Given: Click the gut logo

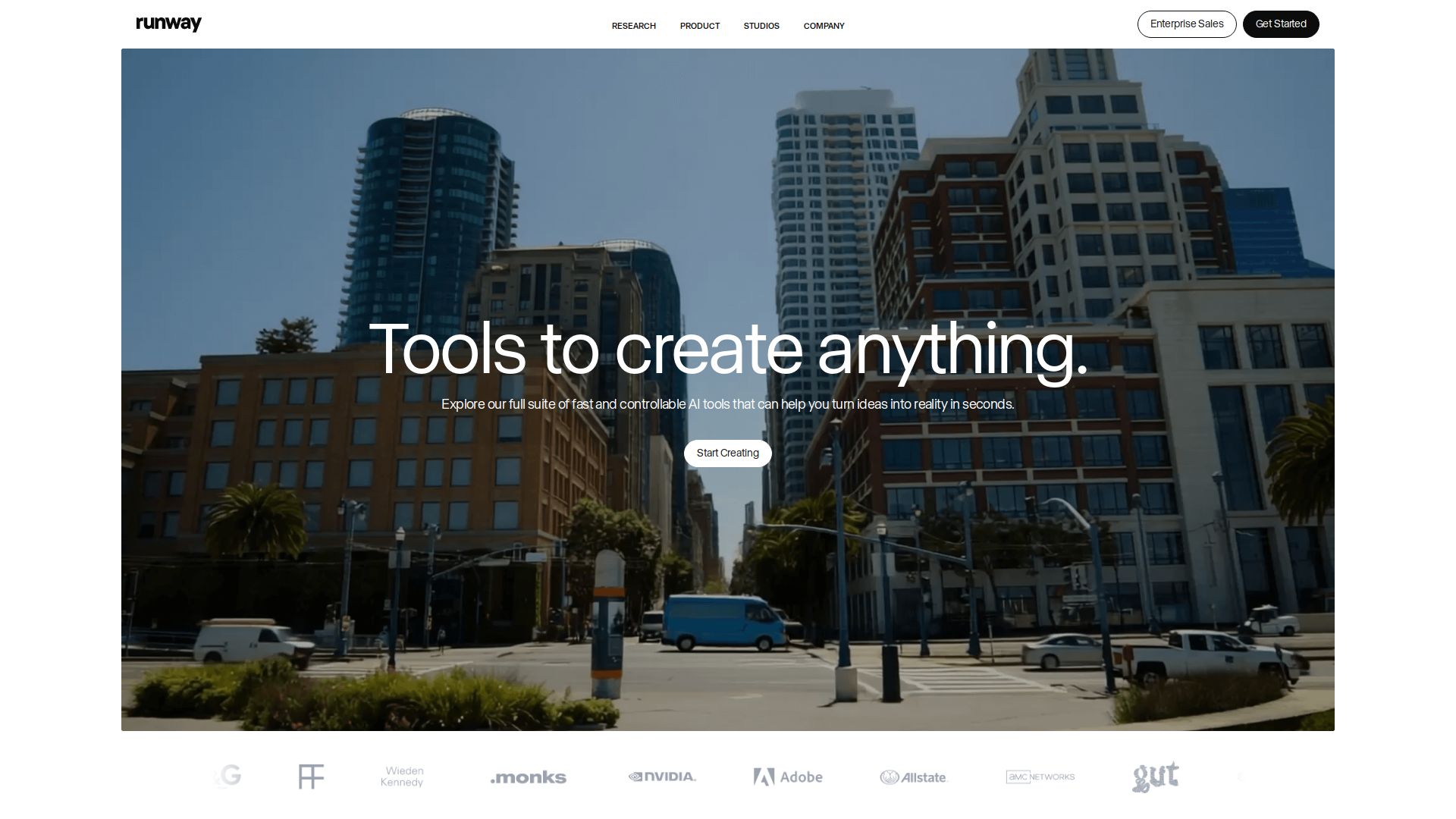Looking at the screenshot, I should pos(1155,777).
